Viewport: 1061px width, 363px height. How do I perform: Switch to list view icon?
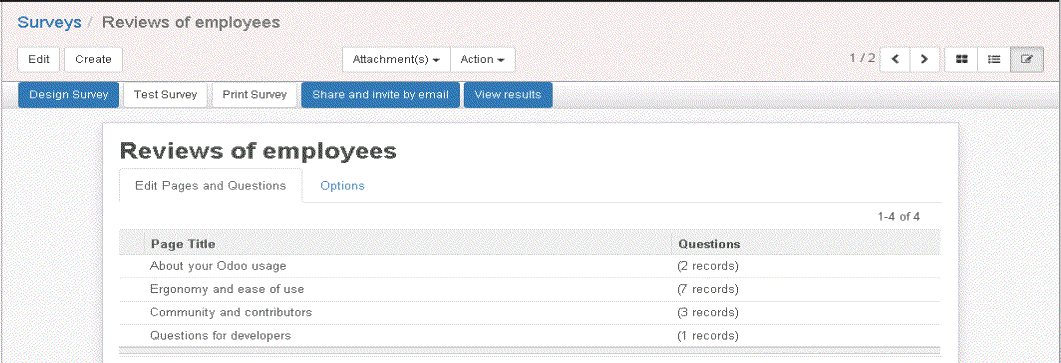pos(994,60)
